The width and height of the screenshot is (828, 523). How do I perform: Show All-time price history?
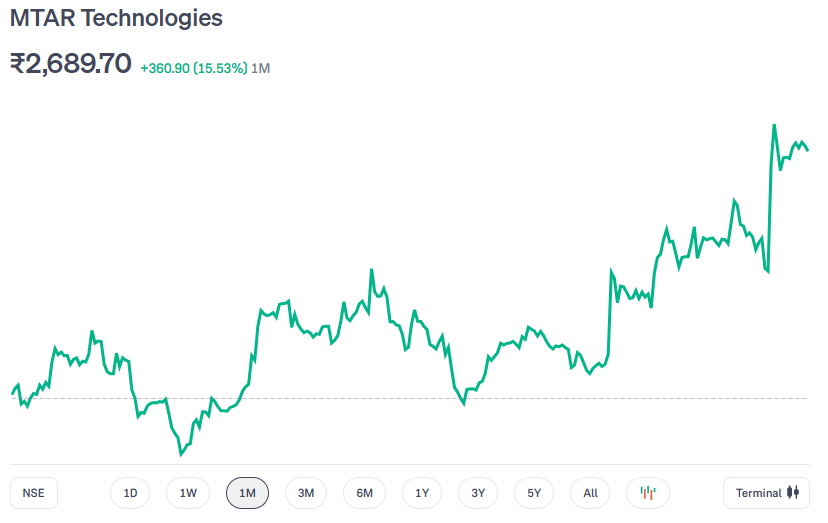coord(591,493)
